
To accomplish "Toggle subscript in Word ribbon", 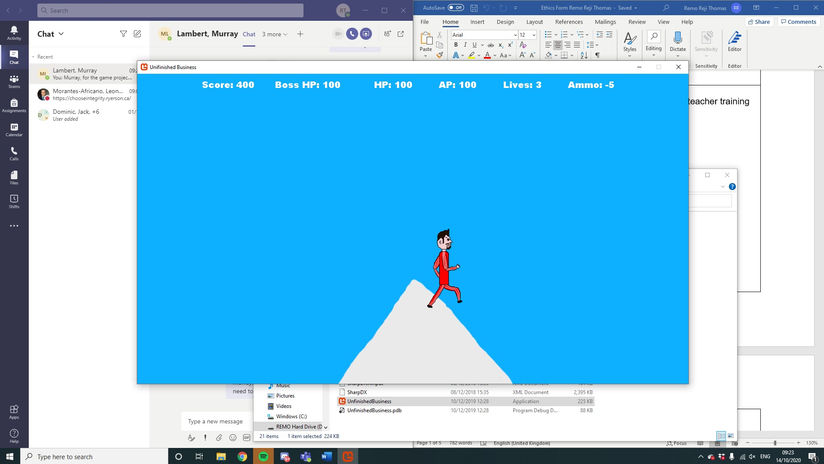I will [x=500, y=45].
